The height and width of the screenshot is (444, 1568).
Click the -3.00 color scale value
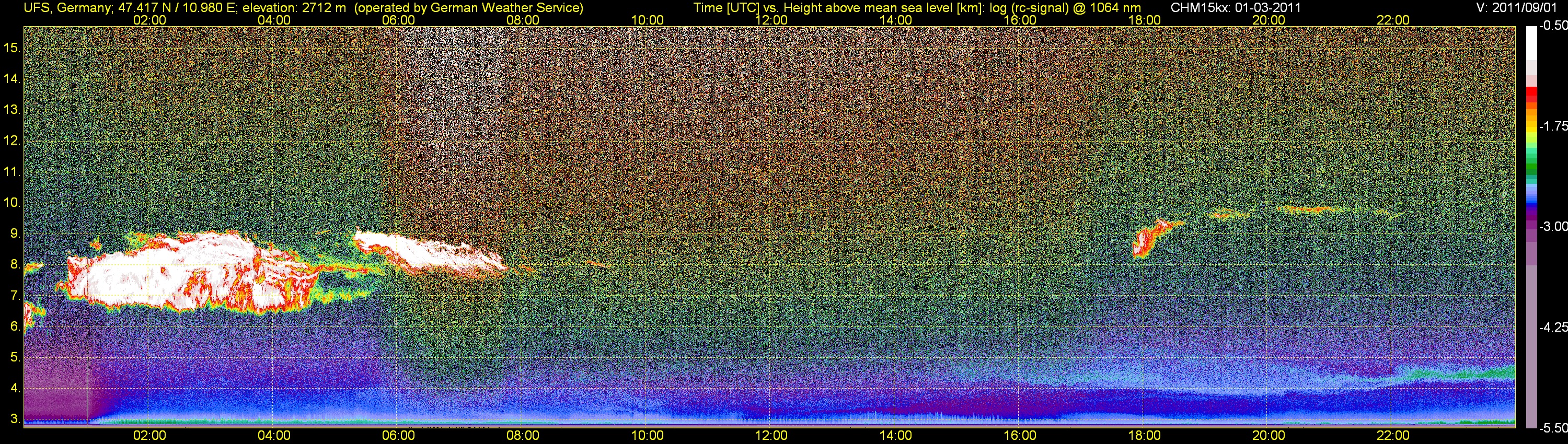[1553, 227]
